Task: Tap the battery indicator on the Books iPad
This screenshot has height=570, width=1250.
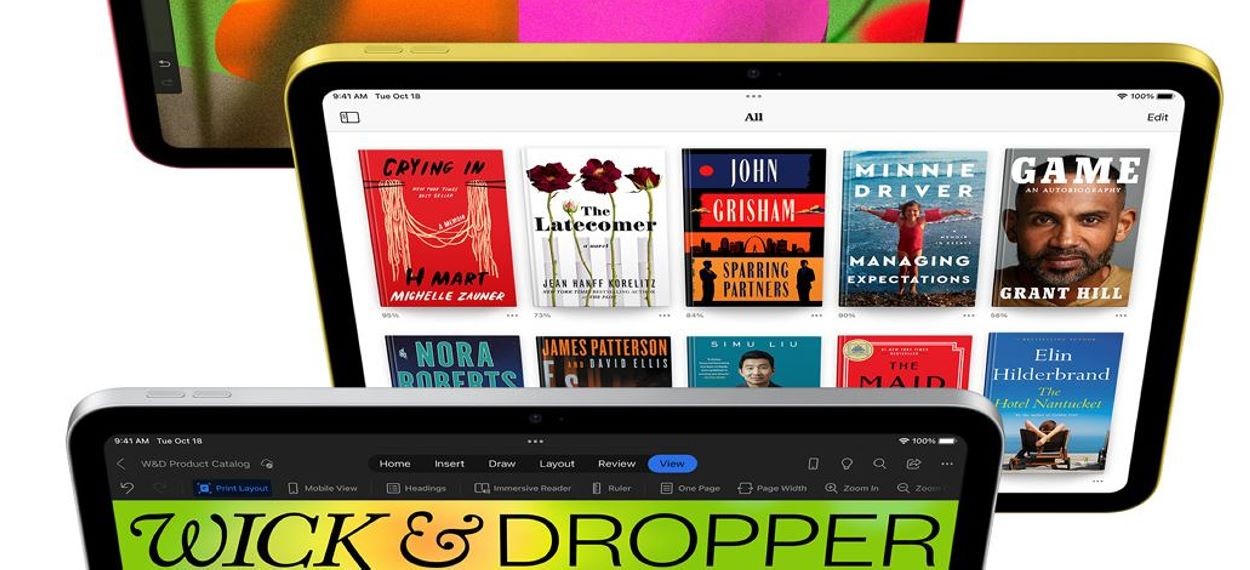Action: [1165, 96]
